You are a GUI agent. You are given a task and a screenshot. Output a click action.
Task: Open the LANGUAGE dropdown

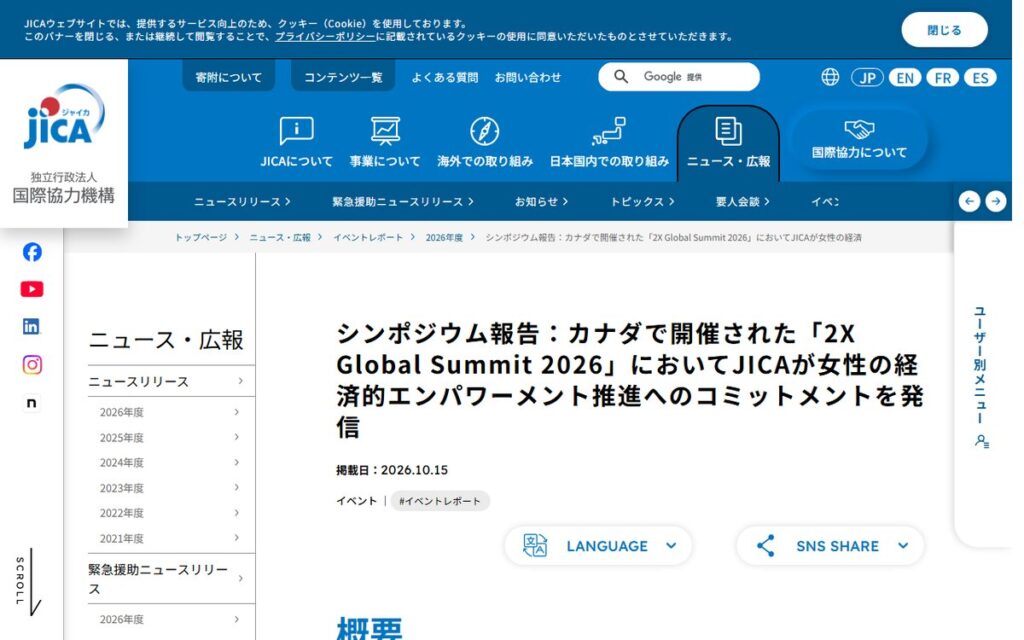598,546
